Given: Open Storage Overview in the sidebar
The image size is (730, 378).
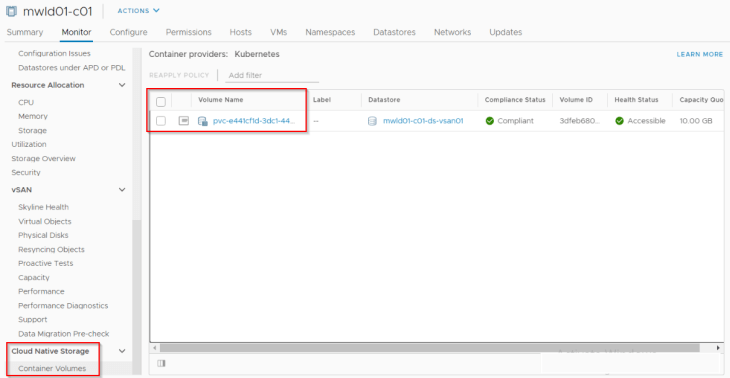Looking at the screenshot, I should tap(43, 158).
